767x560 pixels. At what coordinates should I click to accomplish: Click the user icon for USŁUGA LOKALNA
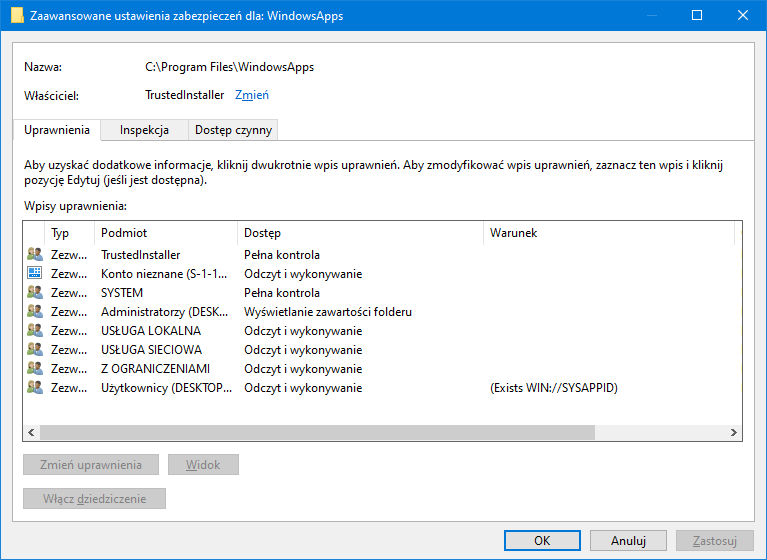35,331
